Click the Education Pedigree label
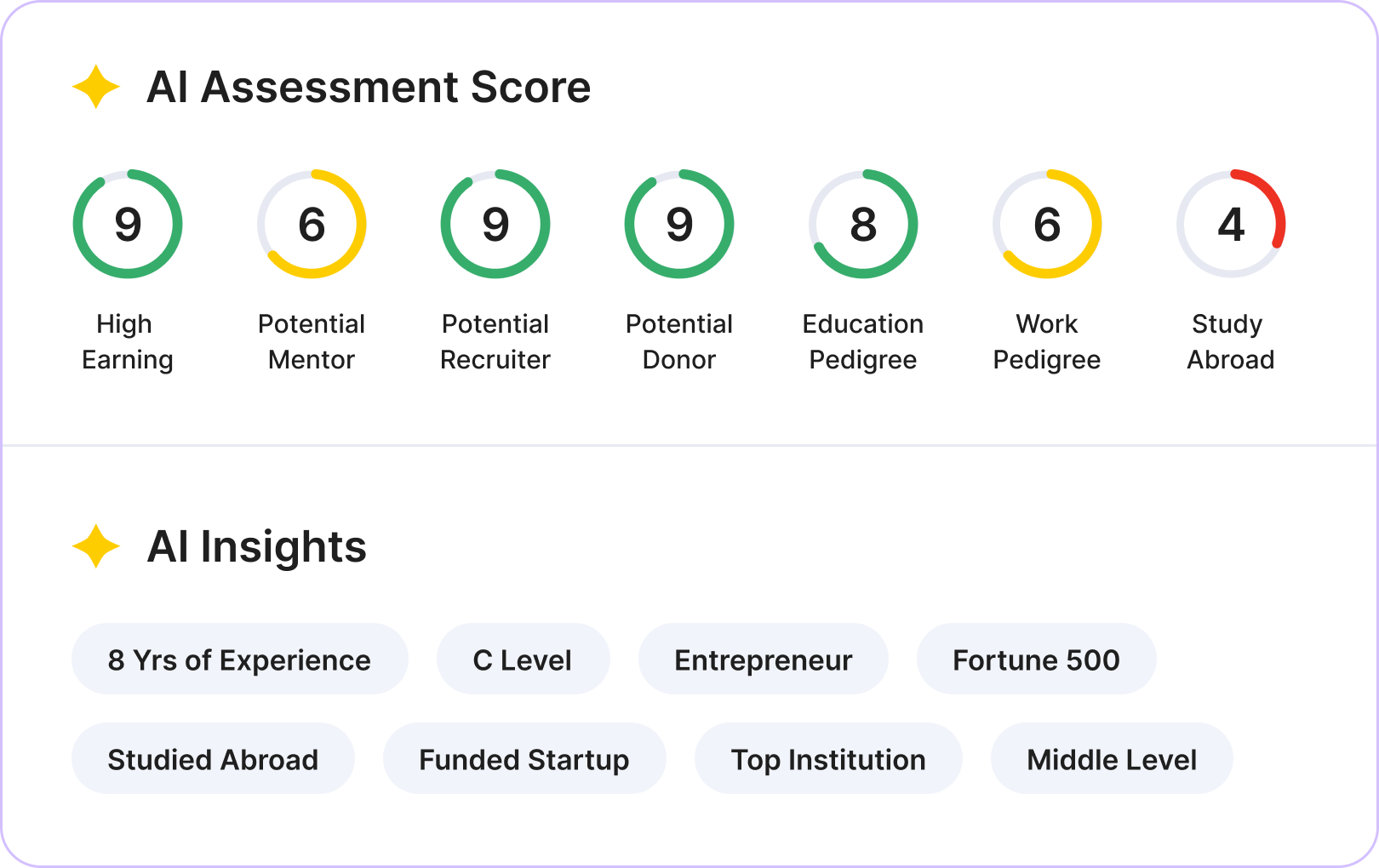 point(863,341)
